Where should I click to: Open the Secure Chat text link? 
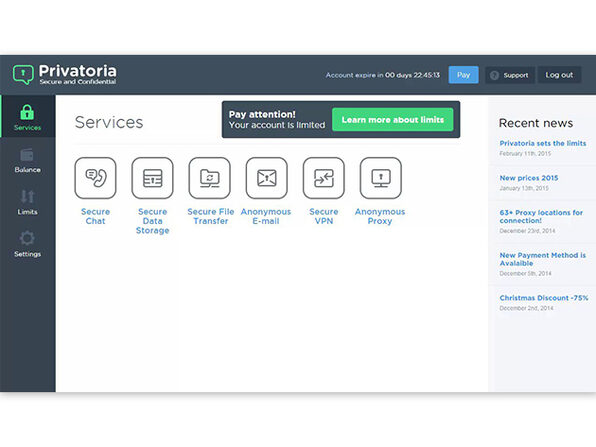click(x=95, y=216)
